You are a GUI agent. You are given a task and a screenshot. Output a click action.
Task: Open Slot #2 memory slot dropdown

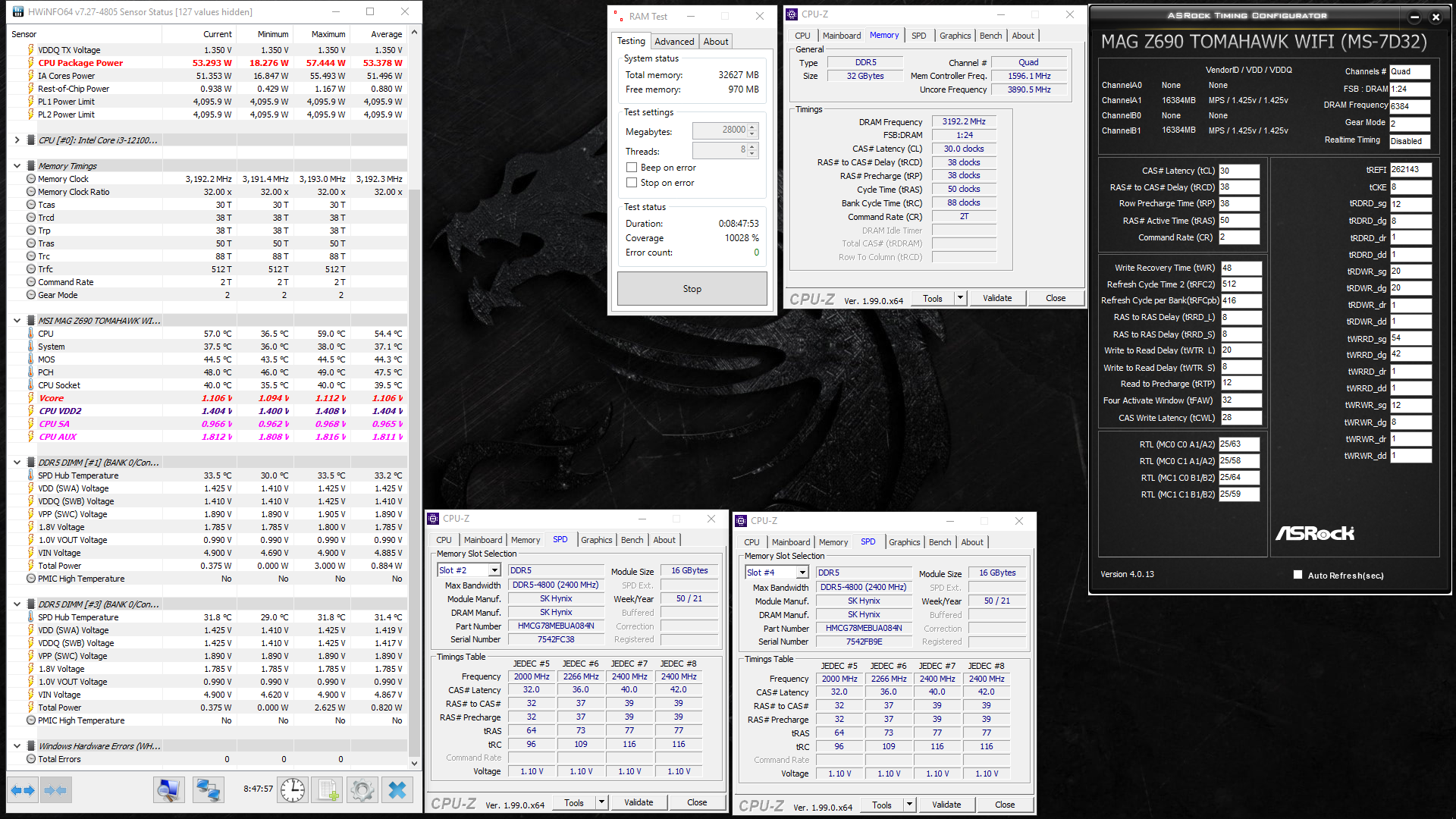494,570
